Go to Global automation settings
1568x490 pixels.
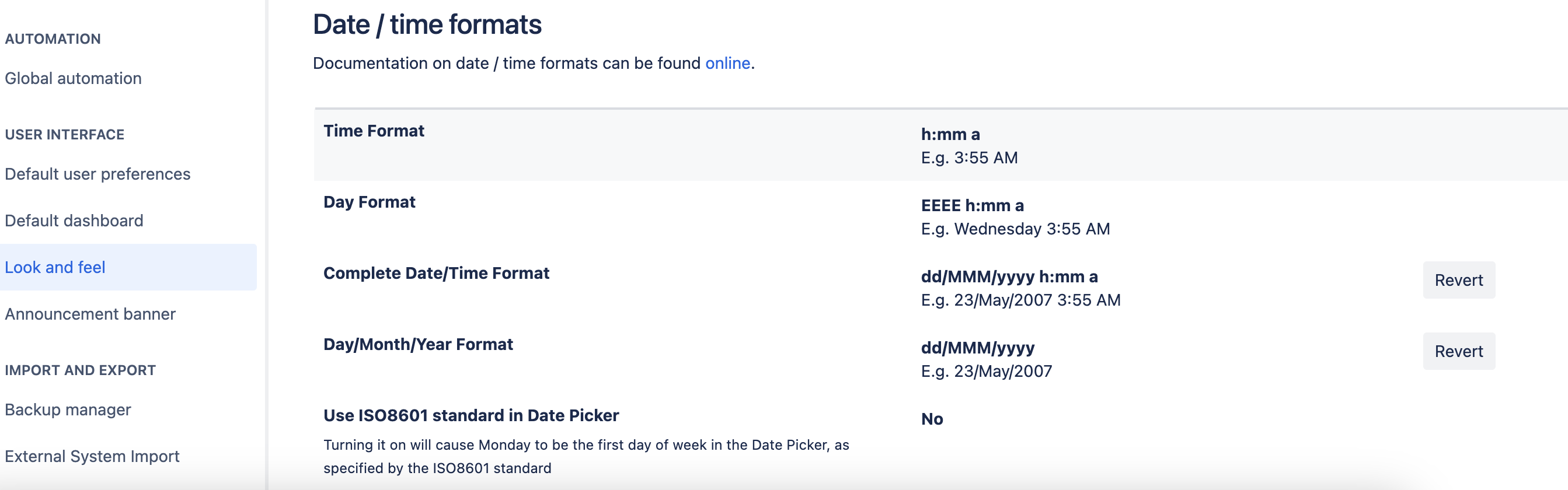click(x=73, y=78)
